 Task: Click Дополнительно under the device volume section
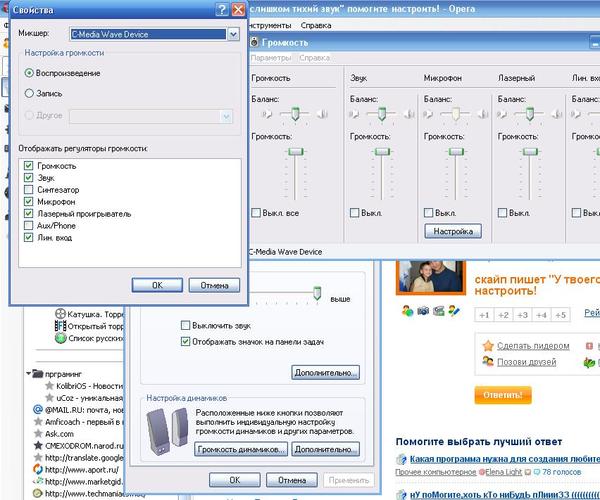326,373
